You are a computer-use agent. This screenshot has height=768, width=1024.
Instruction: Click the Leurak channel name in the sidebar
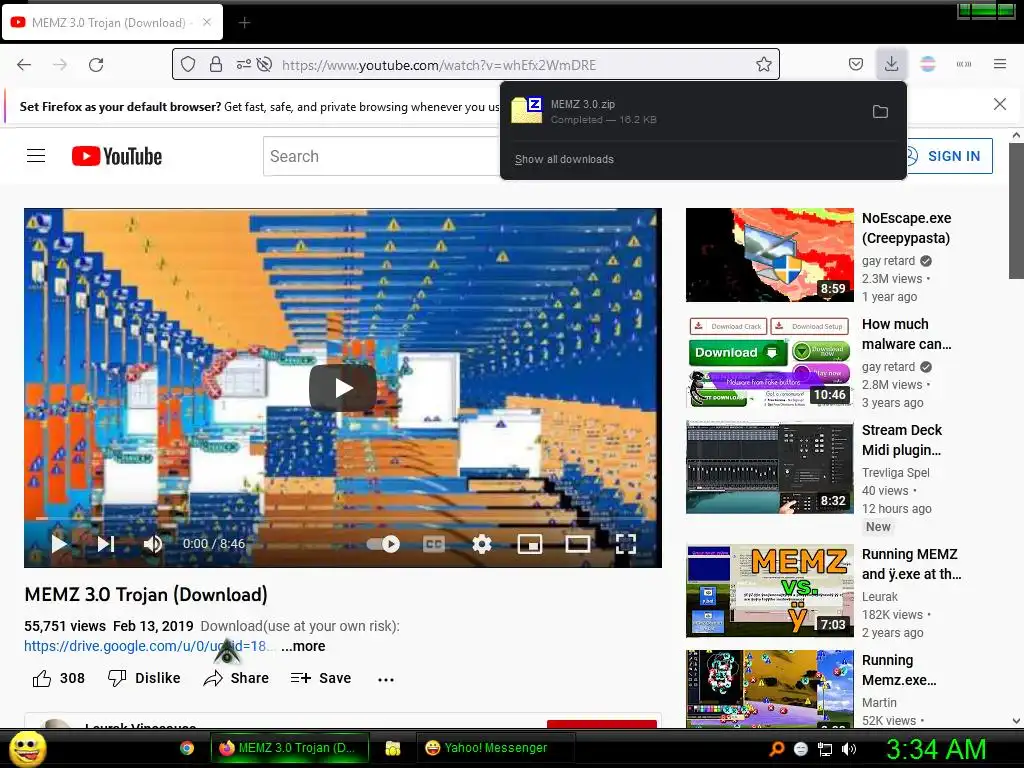click(x=880, y=596)
